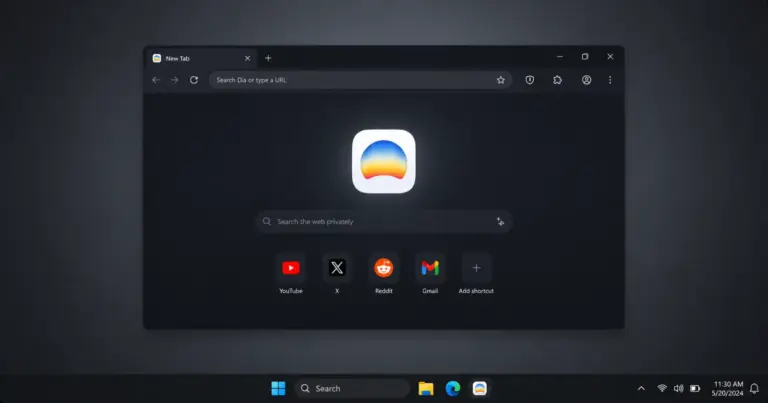This screenshot has width=768, height=403.
Task: Open the shield privacy icon
Action: pos(530,80)
